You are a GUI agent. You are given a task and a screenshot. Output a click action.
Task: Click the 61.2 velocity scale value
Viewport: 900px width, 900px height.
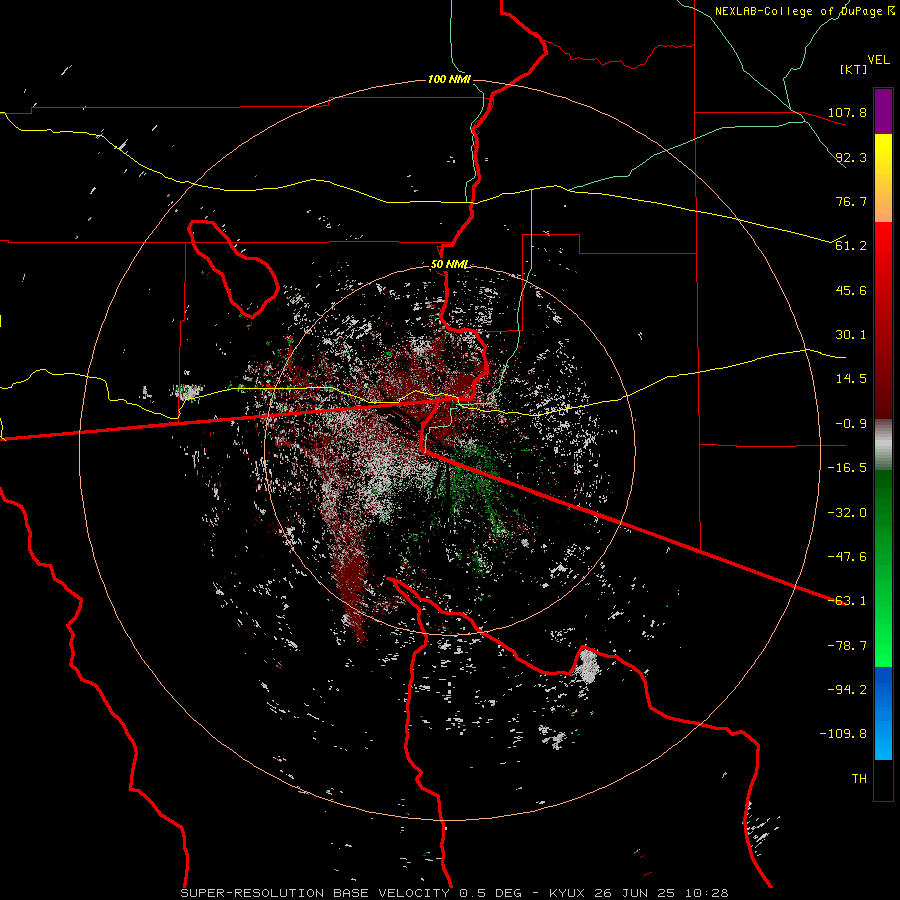pyautogui.click(x=851, y=246)
